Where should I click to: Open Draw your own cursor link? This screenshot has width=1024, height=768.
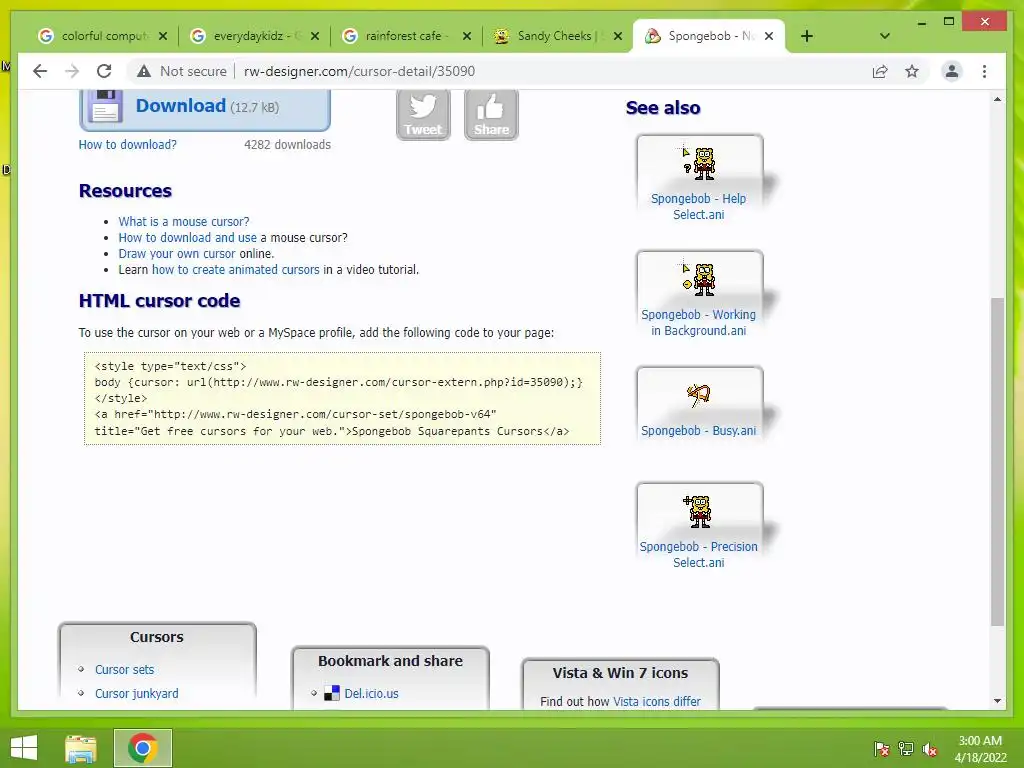[x=176, y=253]
